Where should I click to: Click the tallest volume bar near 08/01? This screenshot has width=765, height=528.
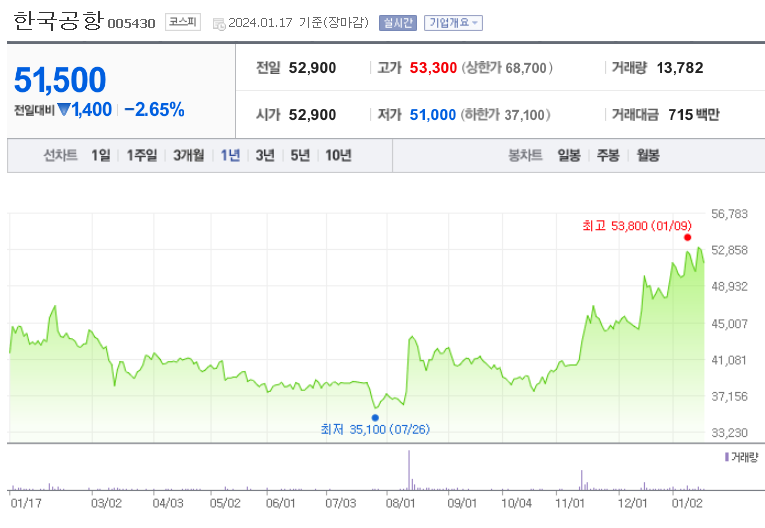(x=409, y=470)
